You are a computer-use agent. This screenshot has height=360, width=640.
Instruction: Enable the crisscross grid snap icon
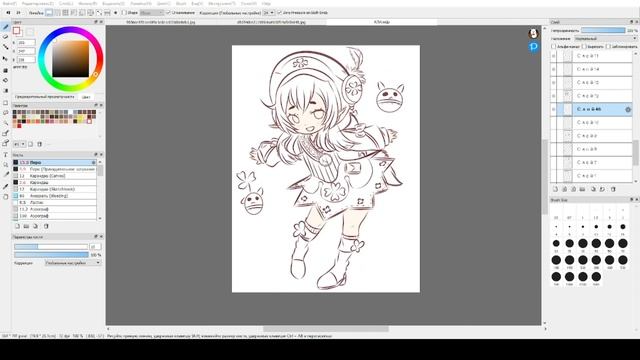[x=65, y=13]
